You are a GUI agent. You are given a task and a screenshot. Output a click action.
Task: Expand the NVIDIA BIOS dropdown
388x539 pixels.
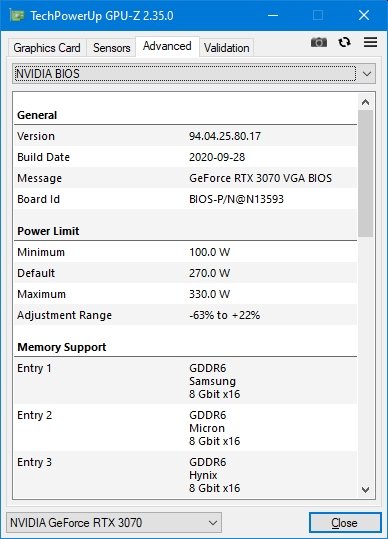[x=194, y=74]
